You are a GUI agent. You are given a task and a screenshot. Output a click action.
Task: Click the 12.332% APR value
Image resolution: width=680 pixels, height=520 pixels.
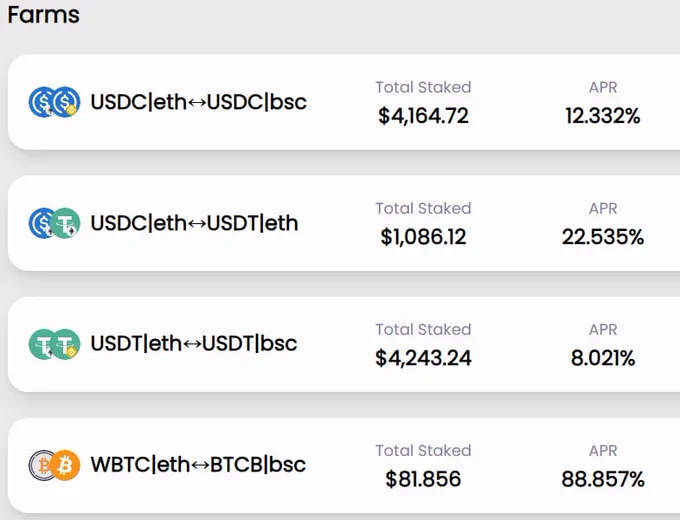click(x=603, y=116)
